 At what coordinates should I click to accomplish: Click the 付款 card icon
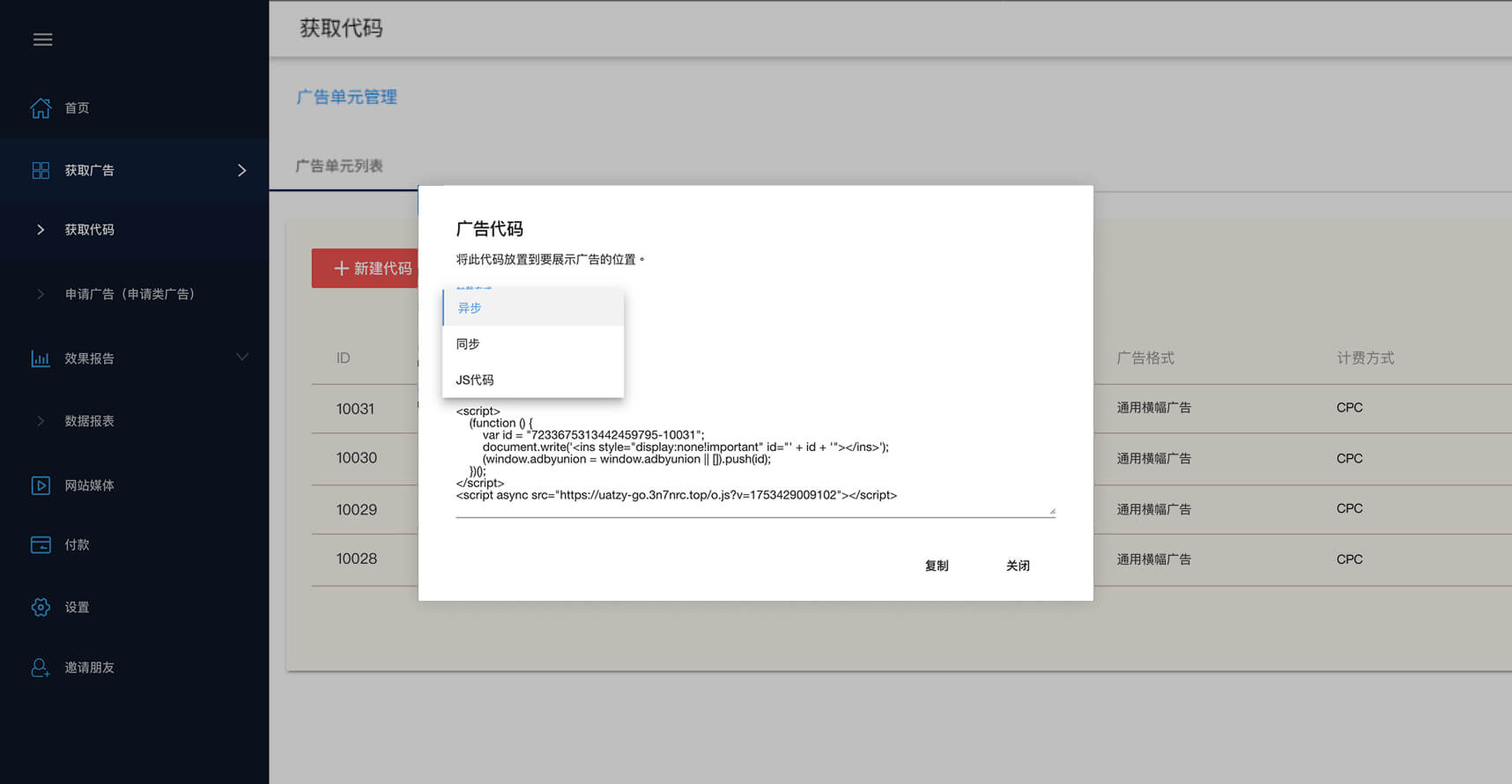41,544
